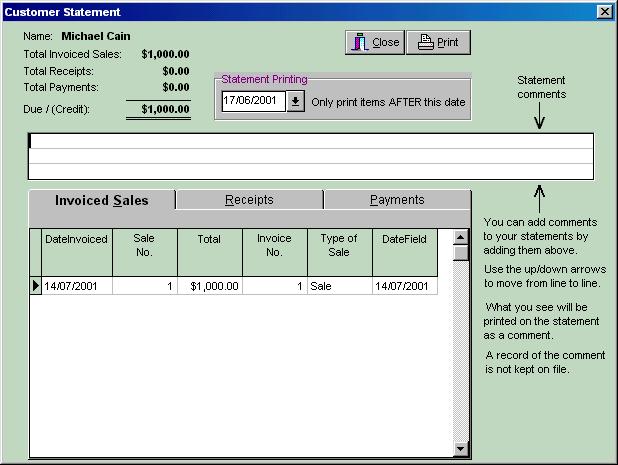Click the DateField cell 14/07/2001
Image resolution: width=618 pixels, height=465 pixels.
405,286
